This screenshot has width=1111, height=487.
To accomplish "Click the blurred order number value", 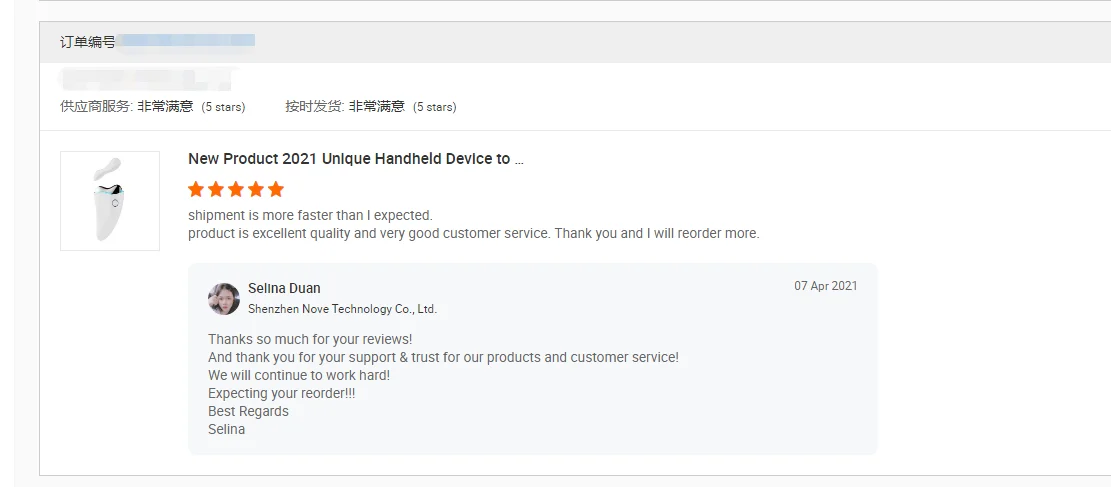I will (x=186, y=41).
